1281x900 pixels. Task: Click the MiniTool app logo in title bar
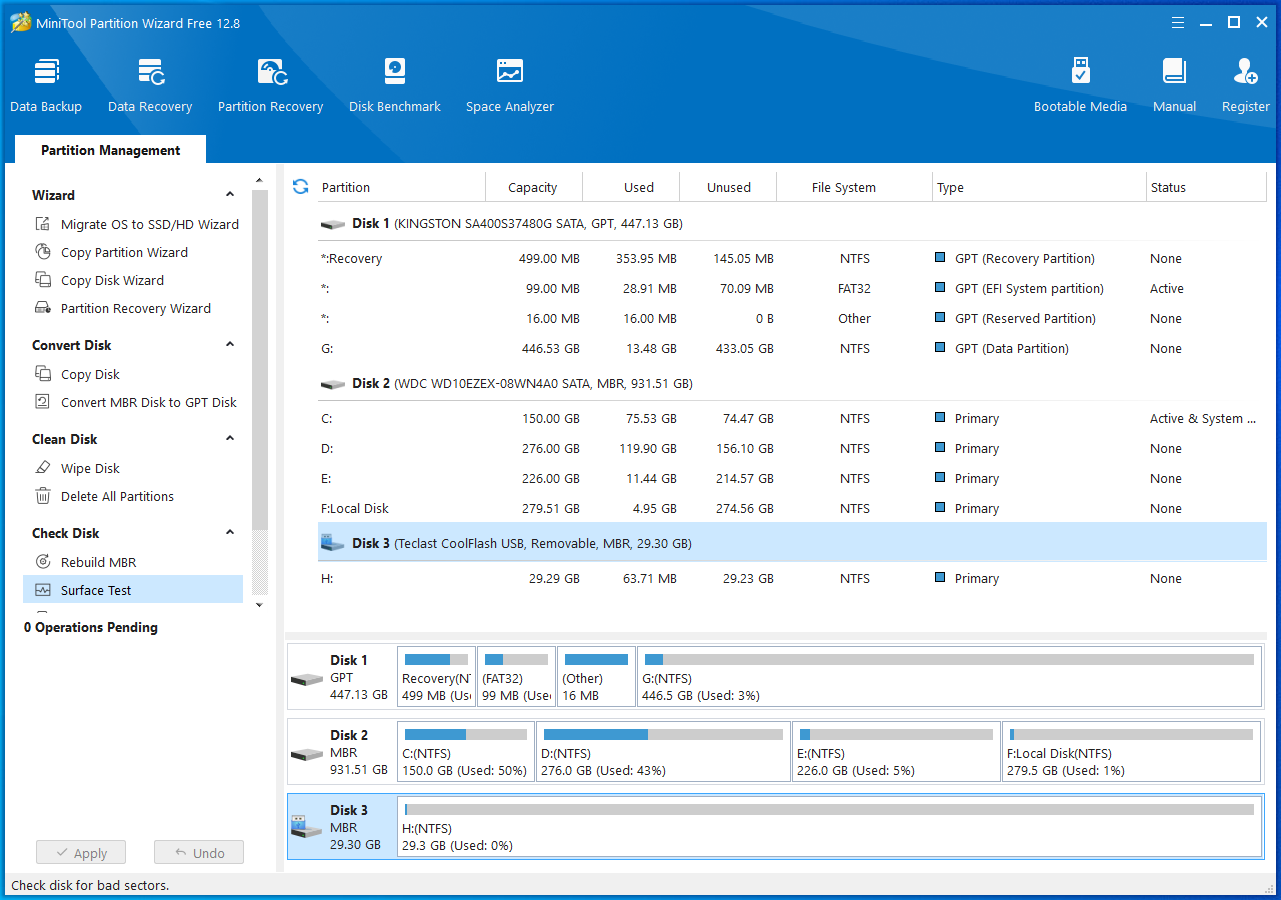(x=20, y=22)
